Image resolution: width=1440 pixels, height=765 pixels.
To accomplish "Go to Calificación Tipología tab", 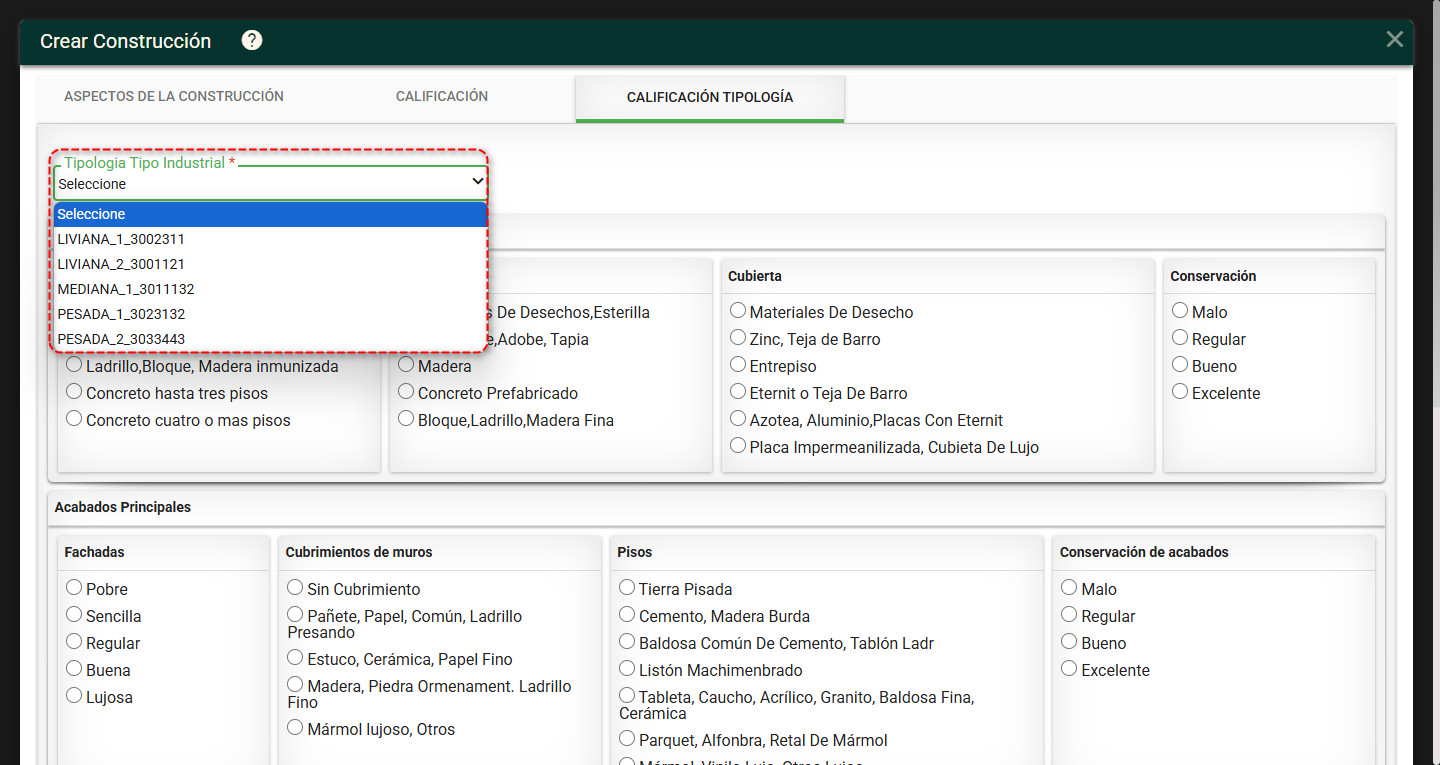I will (710, 98).
